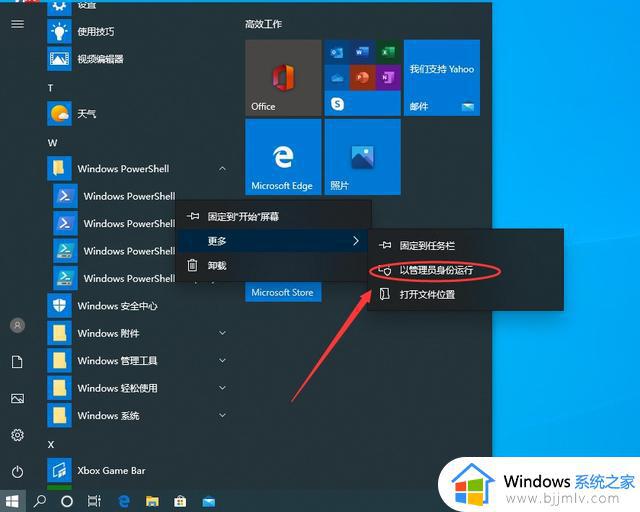Select 打开文件位置 in submenu
Viewport: 640px width, 512px height.
[466, 294]
